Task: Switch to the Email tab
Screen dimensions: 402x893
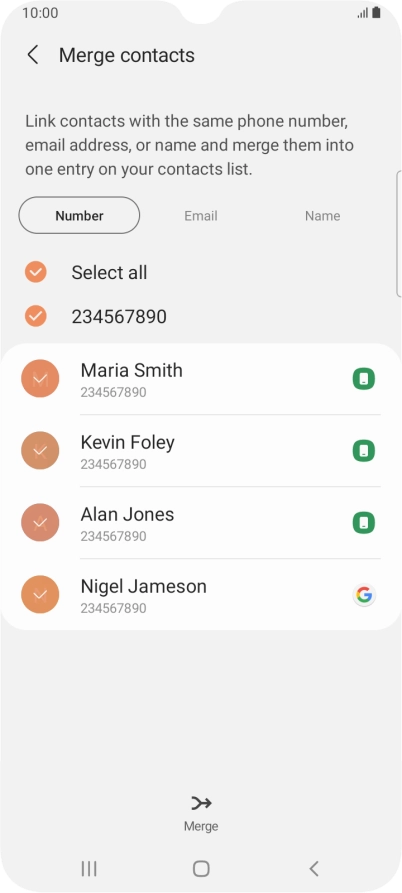Action: pyautogui.click(x=200, y=216)
